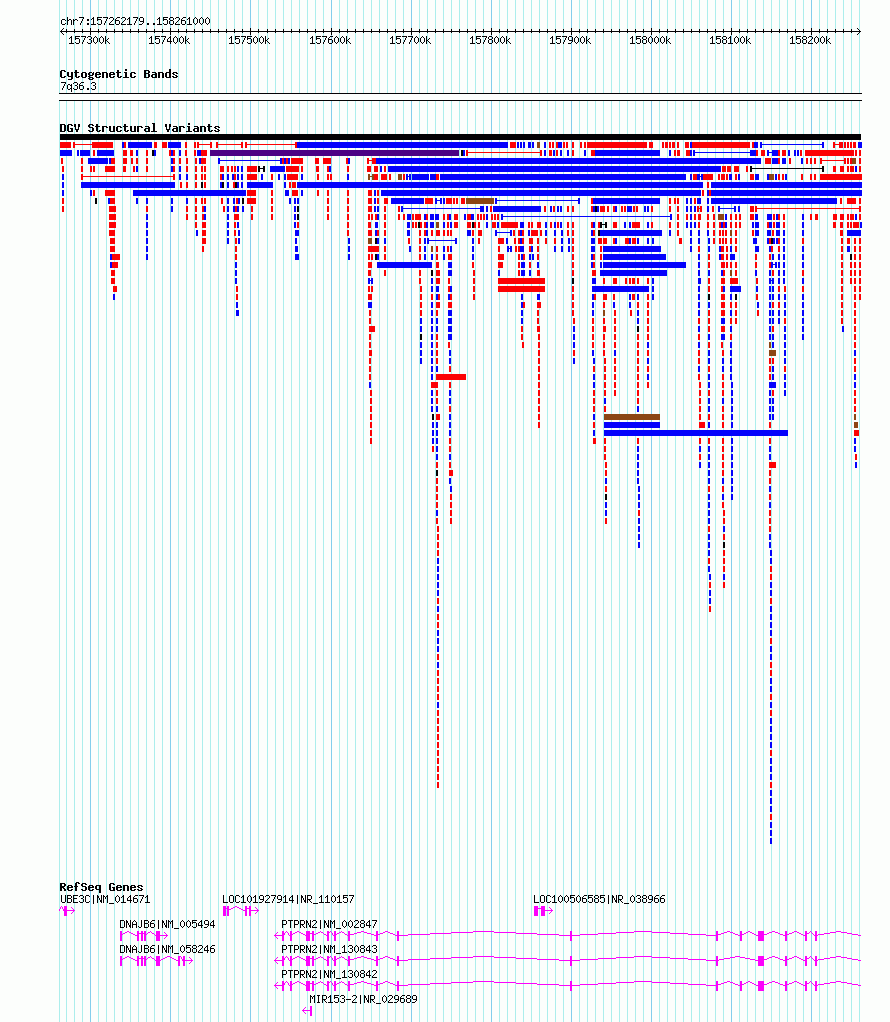Select the long purple structural variant bar
The height and width of the screenshot is (1022, 890).
click(x=334, y=153)
